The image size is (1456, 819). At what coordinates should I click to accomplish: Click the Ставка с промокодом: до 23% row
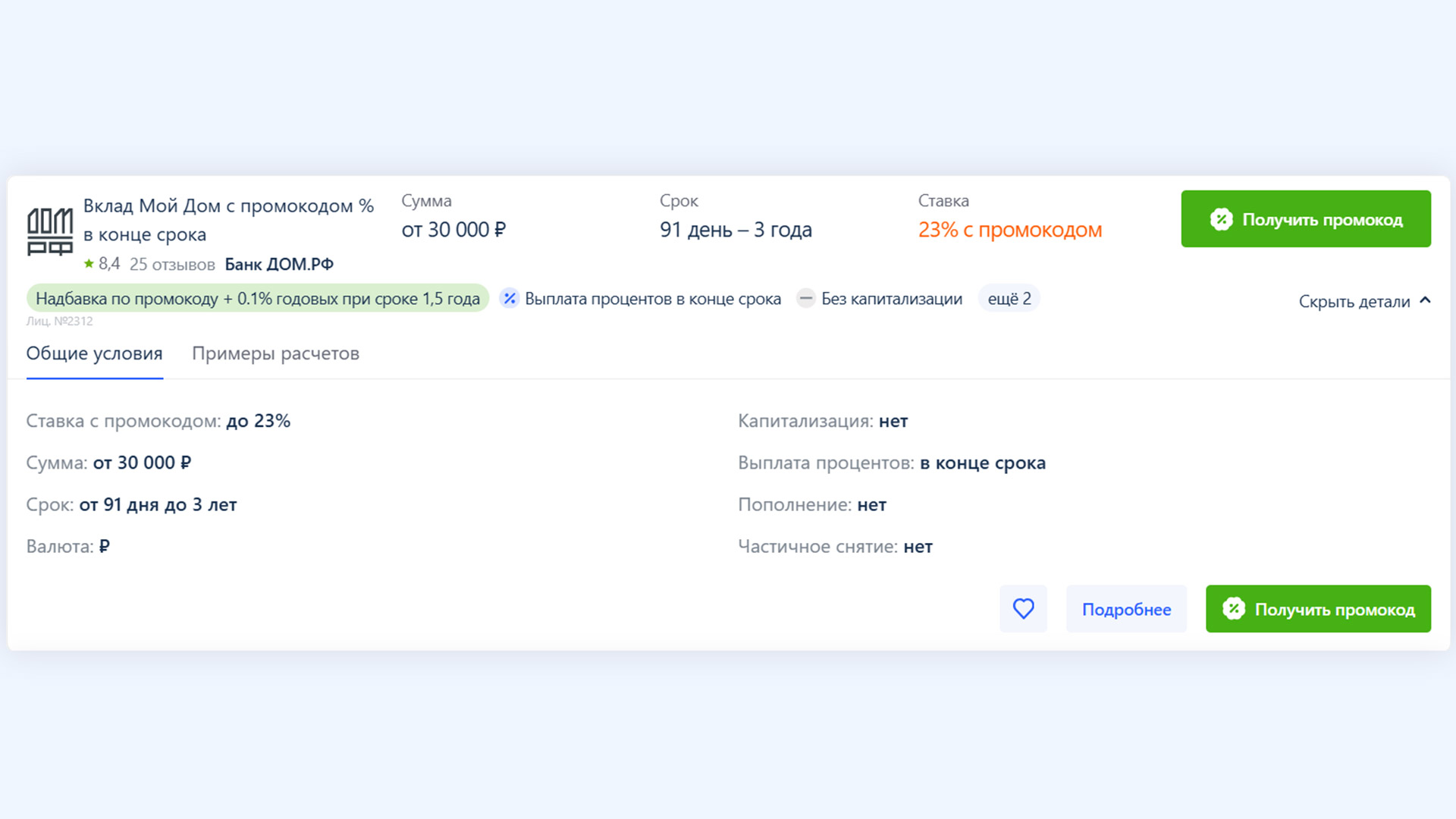click(158, 421)
